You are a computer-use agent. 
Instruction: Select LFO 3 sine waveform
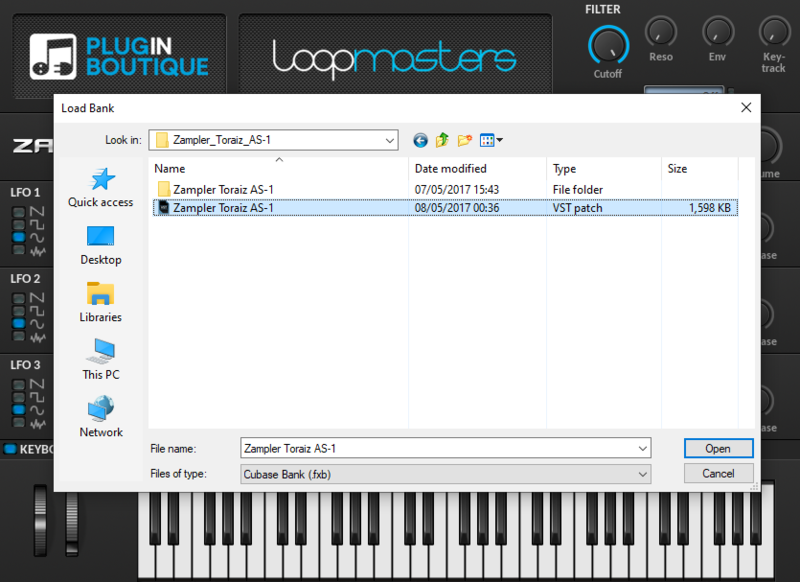[x=18, y=410]
